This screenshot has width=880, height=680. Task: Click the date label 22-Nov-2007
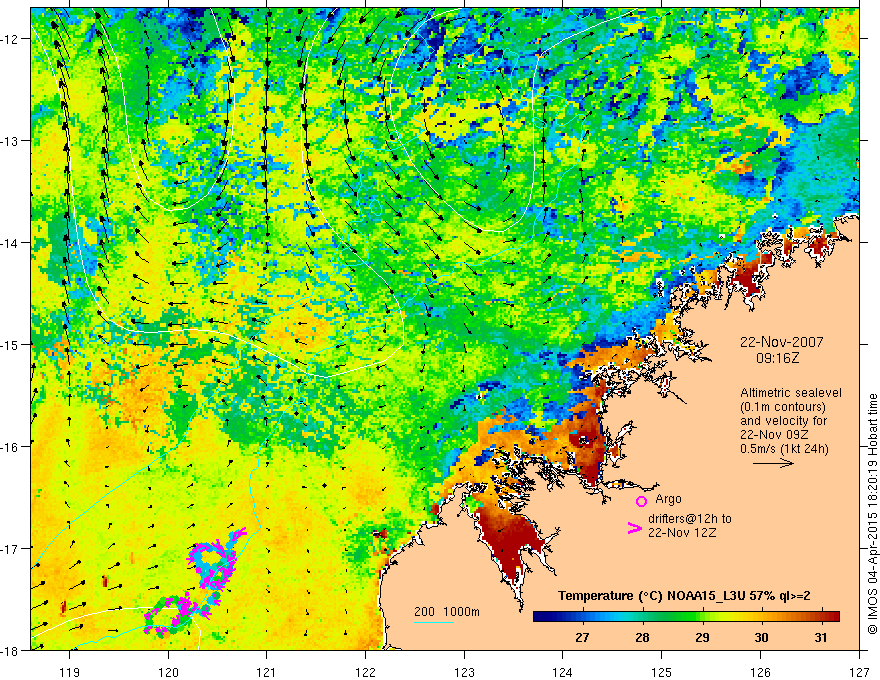pyautogui.click(x=781, y=342)
